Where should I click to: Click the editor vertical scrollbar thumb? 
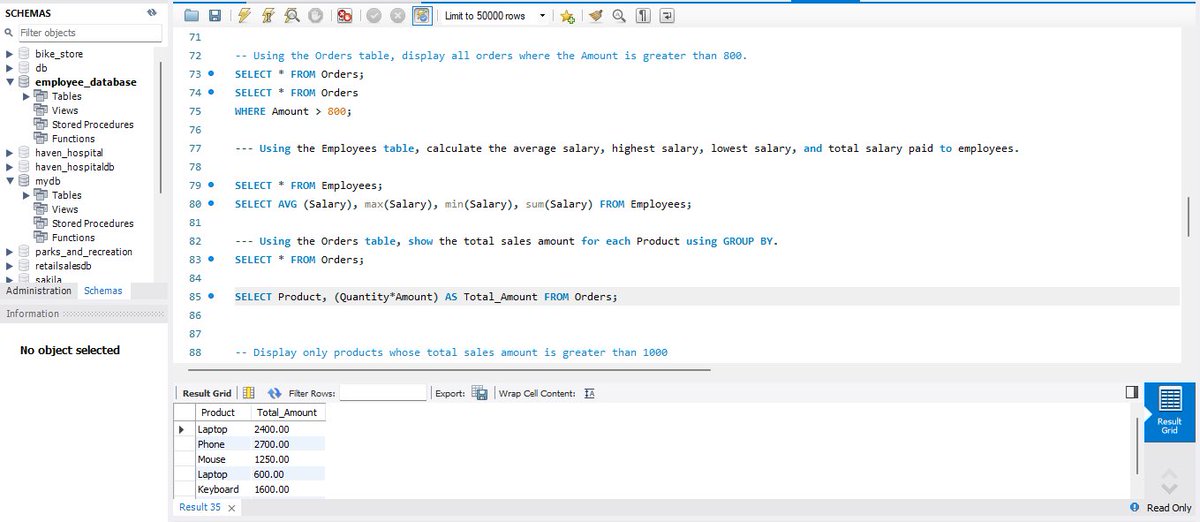tap(1188, 215)
